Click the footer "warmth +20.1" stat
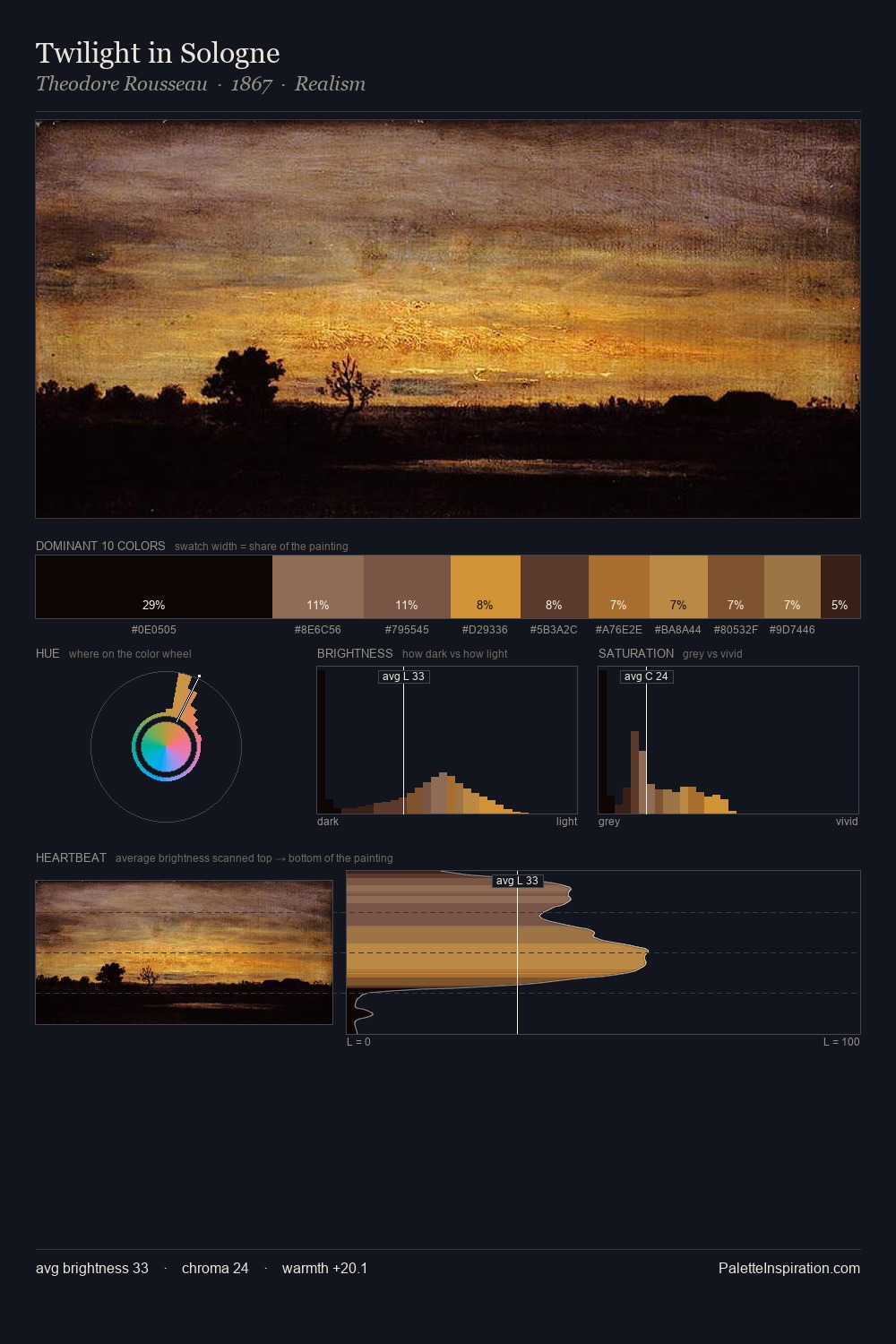This screenshot has height=1344, width=896. 324,1268
